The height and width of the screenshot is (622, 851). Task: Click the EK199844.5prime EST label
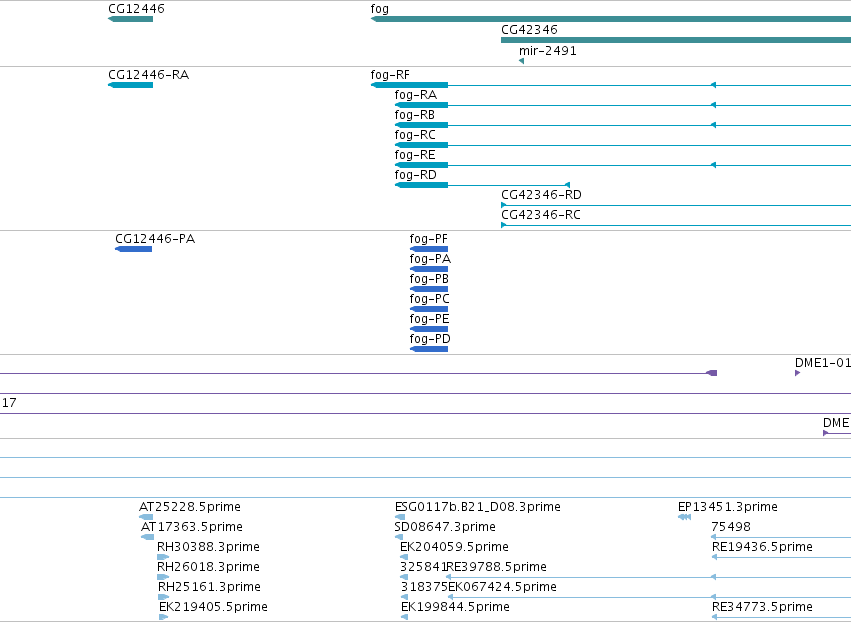(455, 607)
